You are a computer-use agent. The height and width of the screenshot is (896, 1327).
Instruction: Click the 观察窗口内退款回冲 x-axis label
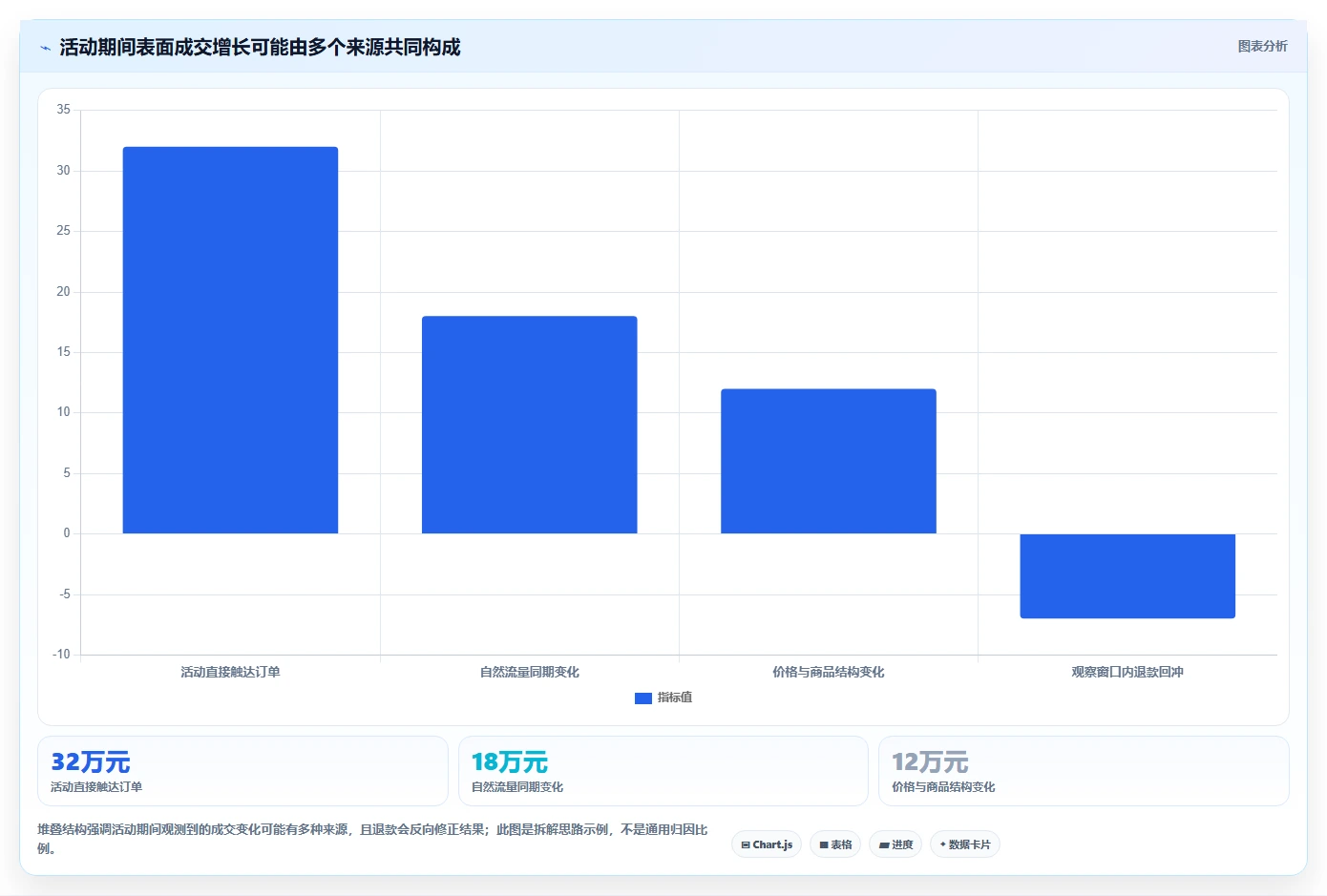[x=1127, y=672]
